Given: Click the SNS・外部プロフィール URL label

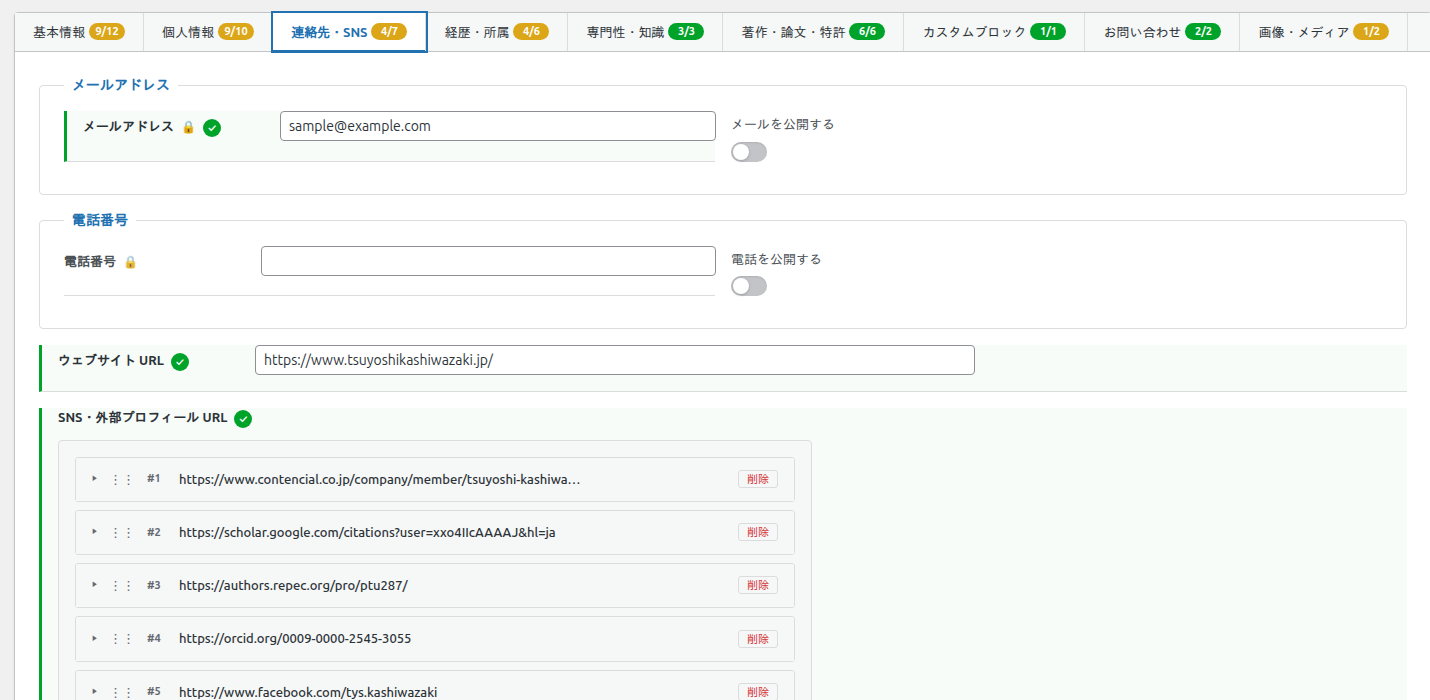Looking at the screenshot, I should [x=143, y=418].
